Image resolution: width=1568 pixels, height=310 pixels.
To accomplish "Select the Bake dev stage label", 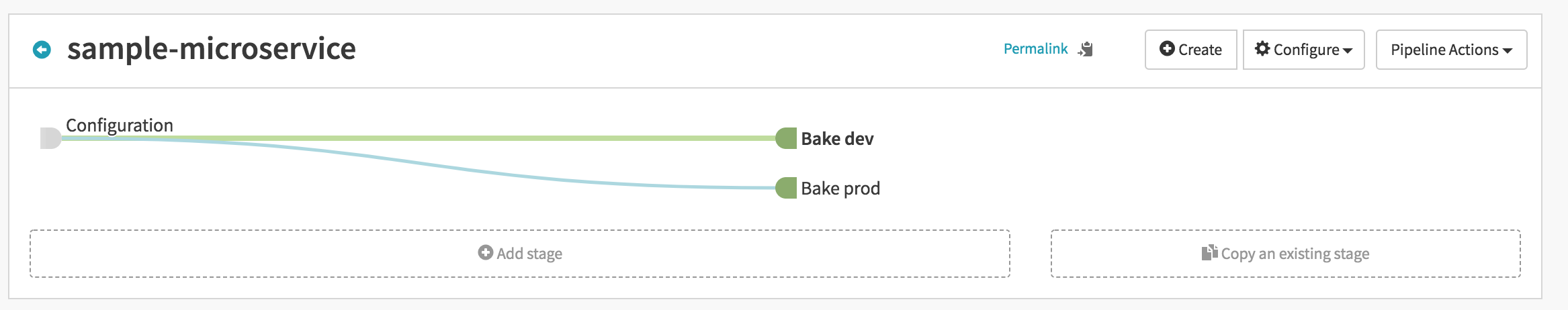I will 837,139.
